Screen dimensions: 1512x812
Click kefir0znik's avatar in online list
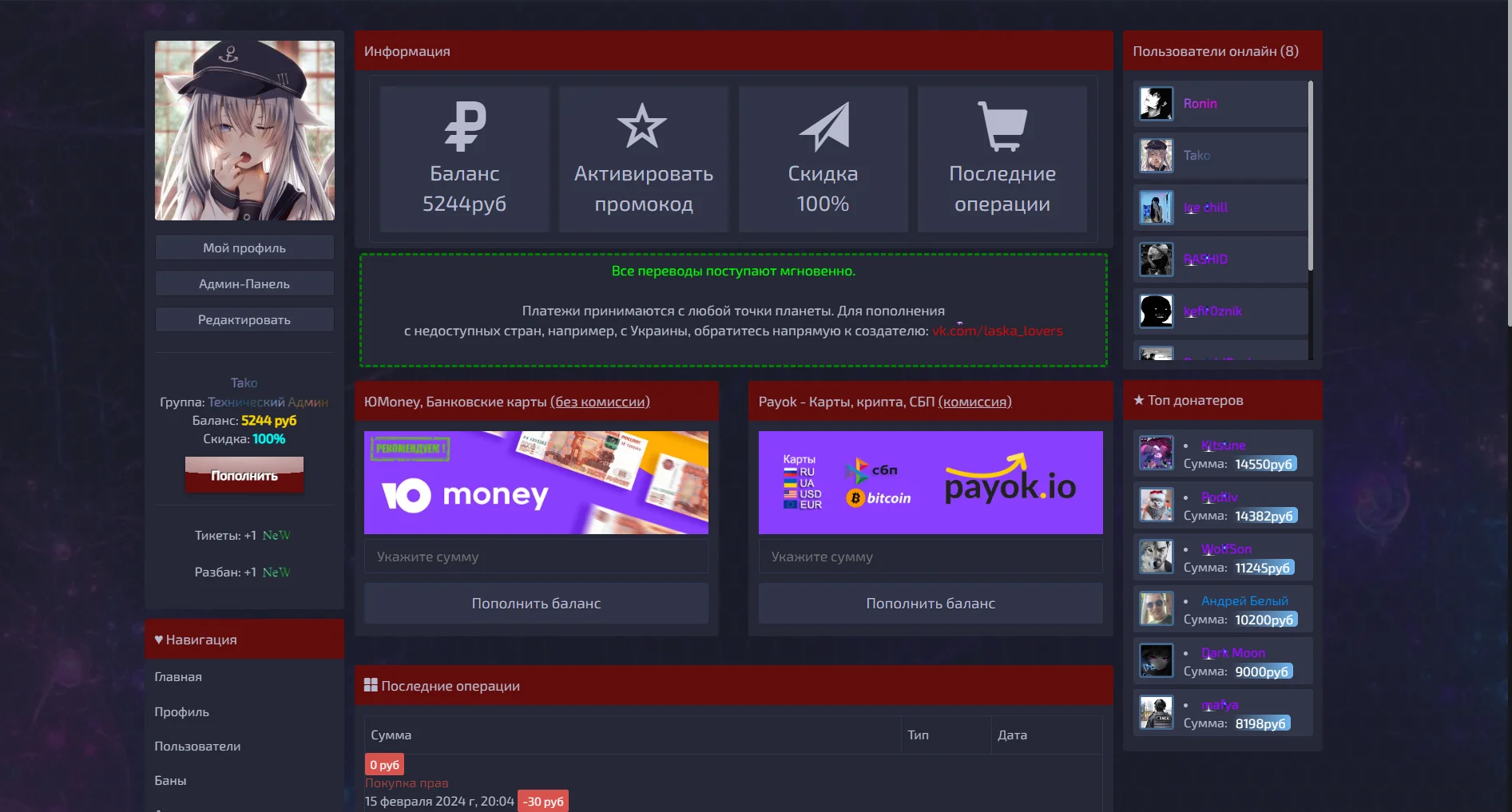[1156, 311]
